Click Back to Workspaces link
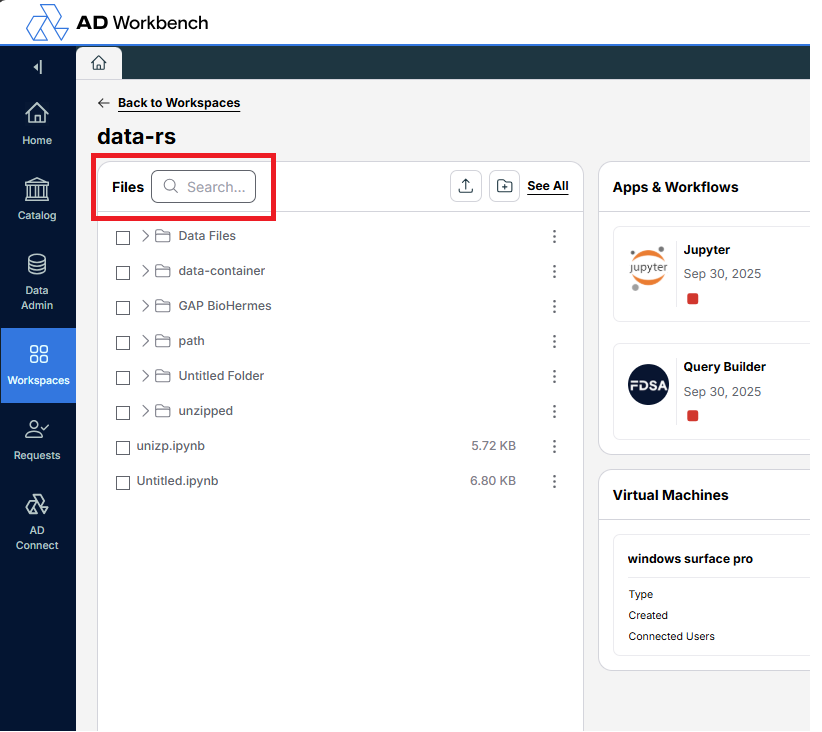Viewport: 822px width, 732px height. click(x=178, y=103)
